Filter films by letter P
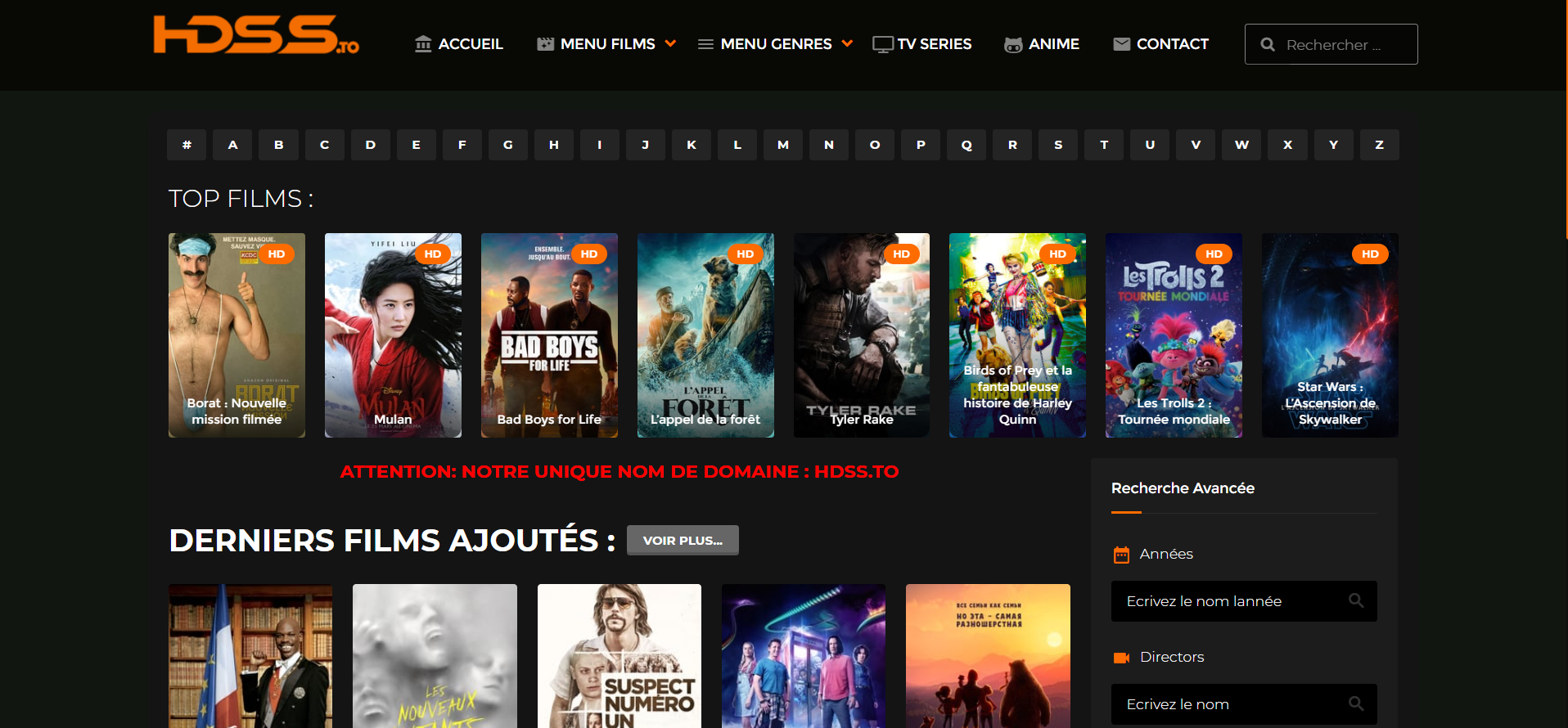 pos(921,145)
